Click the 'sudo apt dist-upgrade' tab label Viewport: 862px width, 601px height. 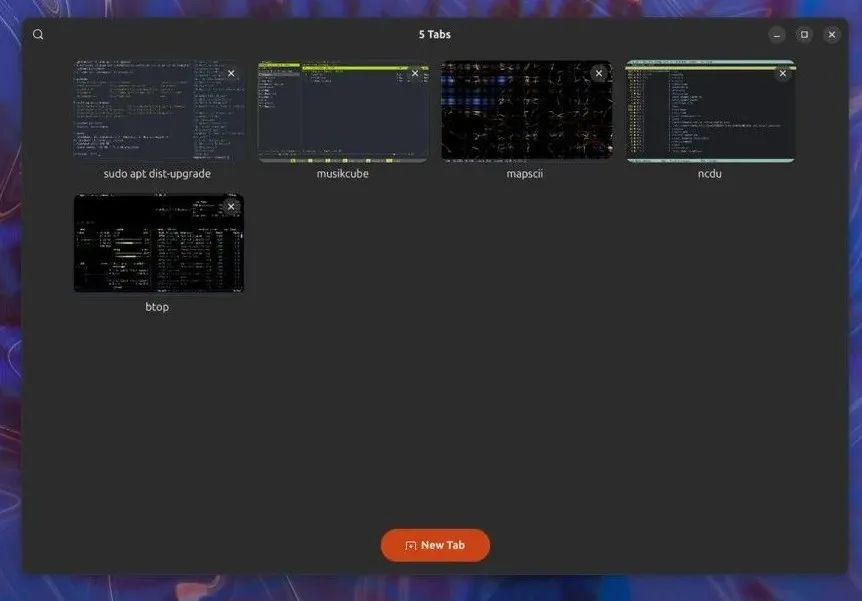tap(157, 174)
